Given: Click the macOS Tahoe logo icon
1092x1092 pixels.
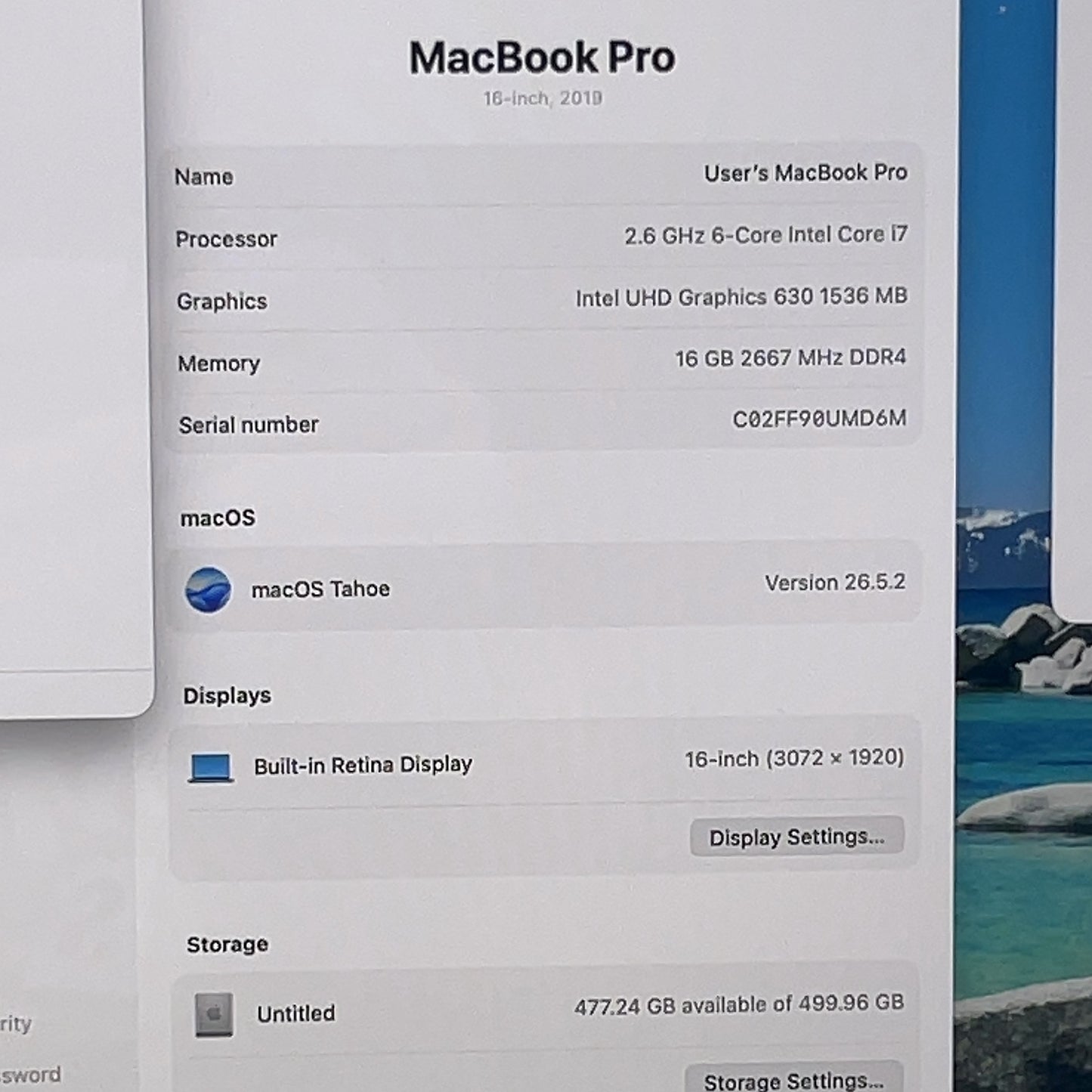Looking at the screenshot, I should [208, 589].
